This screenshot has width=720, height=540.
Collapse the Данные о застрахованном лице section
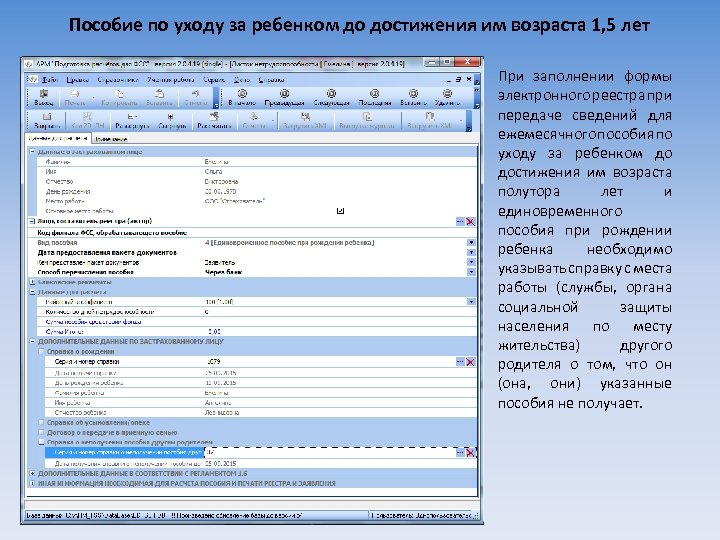tap(33, 152)
